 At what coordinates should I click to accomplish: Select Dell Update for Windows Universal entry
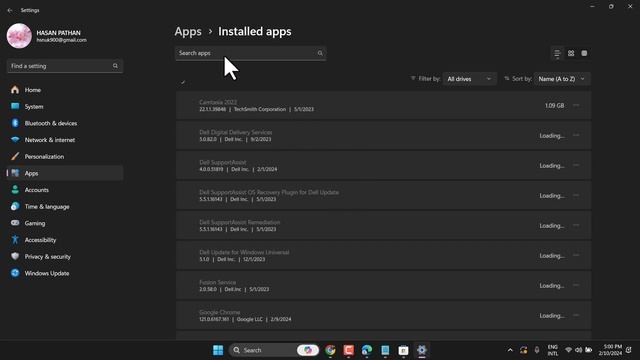tap(383, 256)
